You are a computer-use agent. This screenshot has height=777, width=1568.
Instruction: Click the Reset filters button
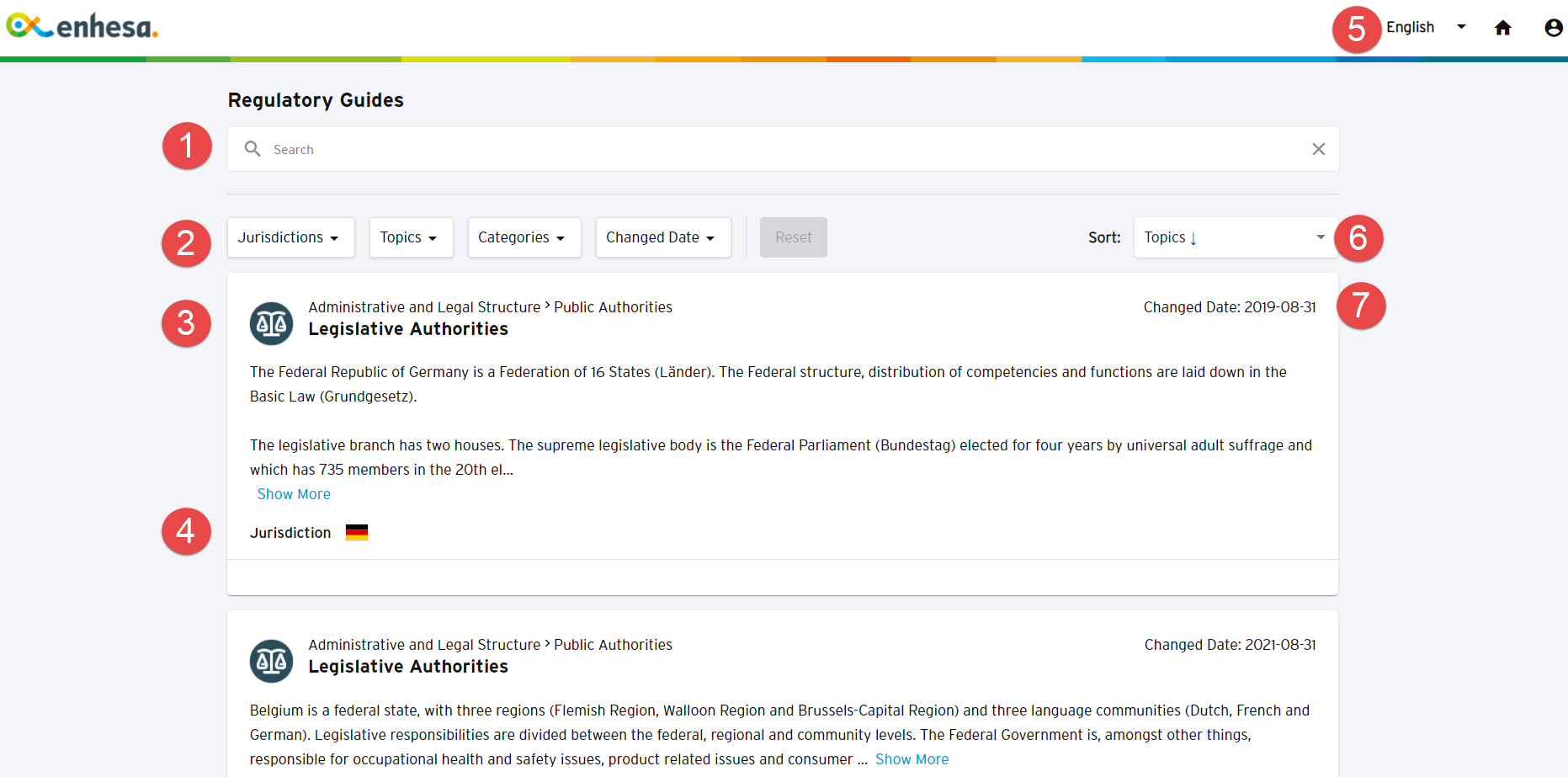coord(794,237)
